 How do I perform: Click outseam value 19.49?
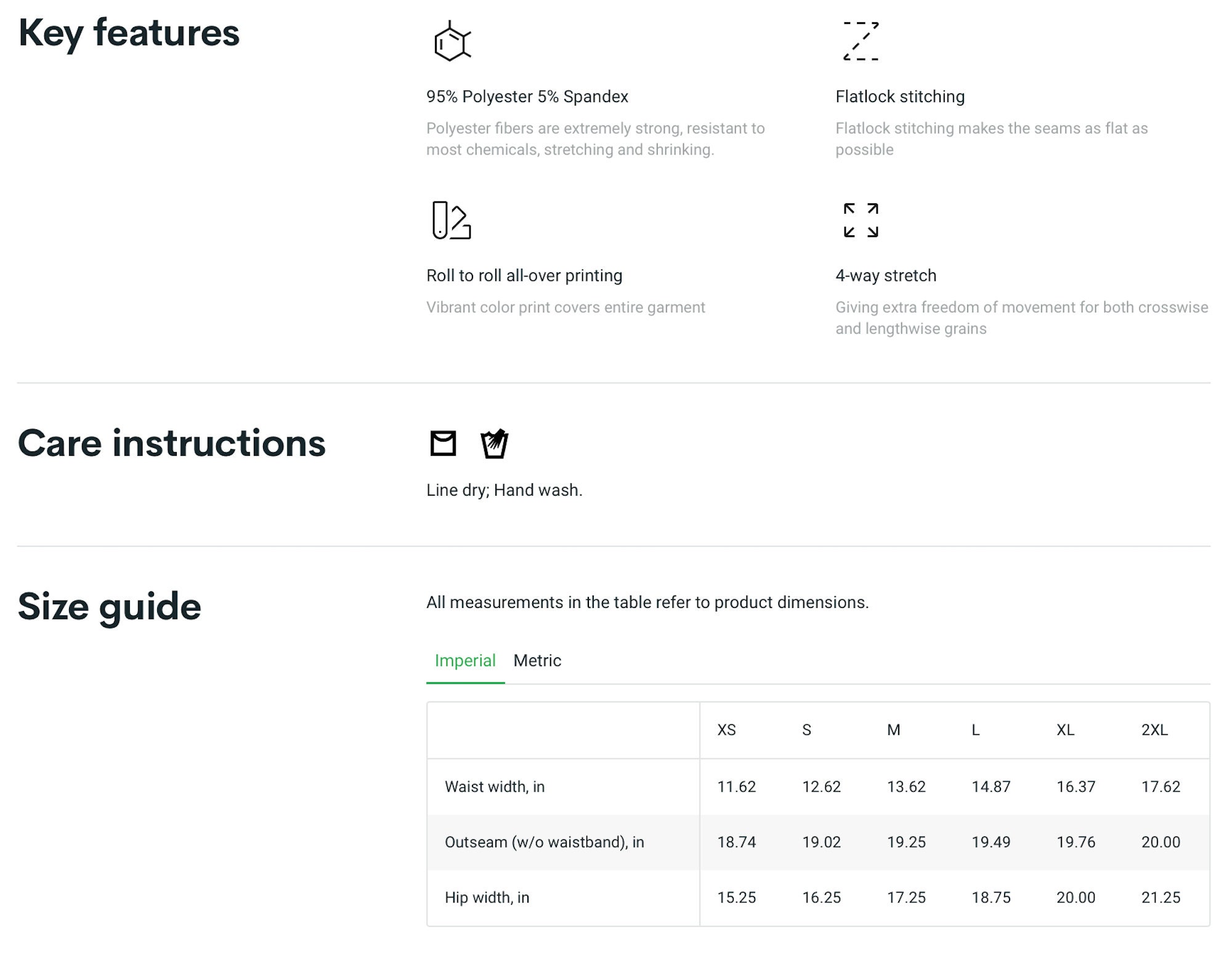click(x=991, y=842)
